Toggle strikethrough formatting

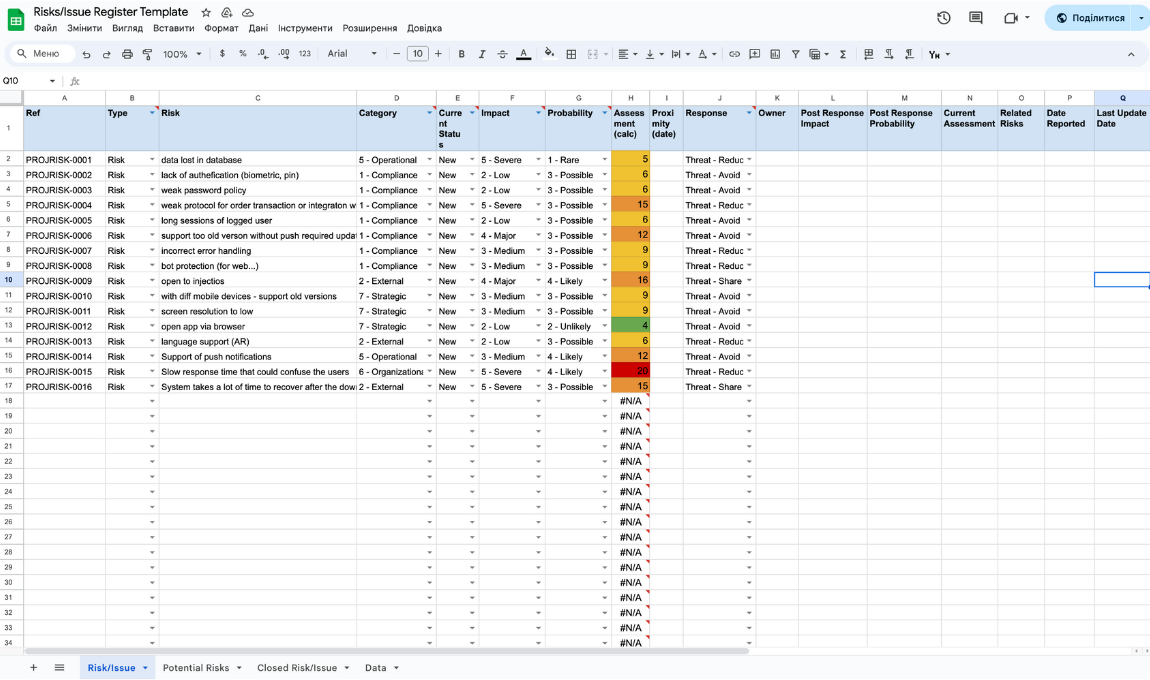pyautogui.click(x=502, y=54)
